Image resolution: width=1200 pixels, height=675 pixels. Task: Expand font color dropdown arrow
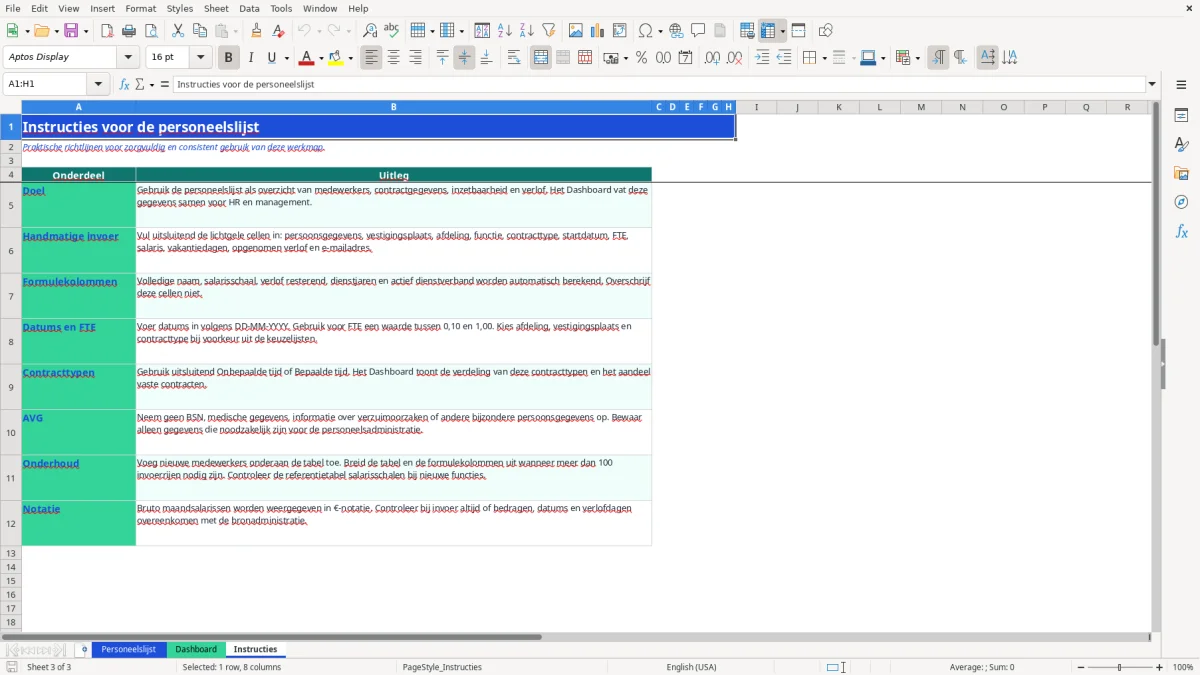tap(321, 58)
